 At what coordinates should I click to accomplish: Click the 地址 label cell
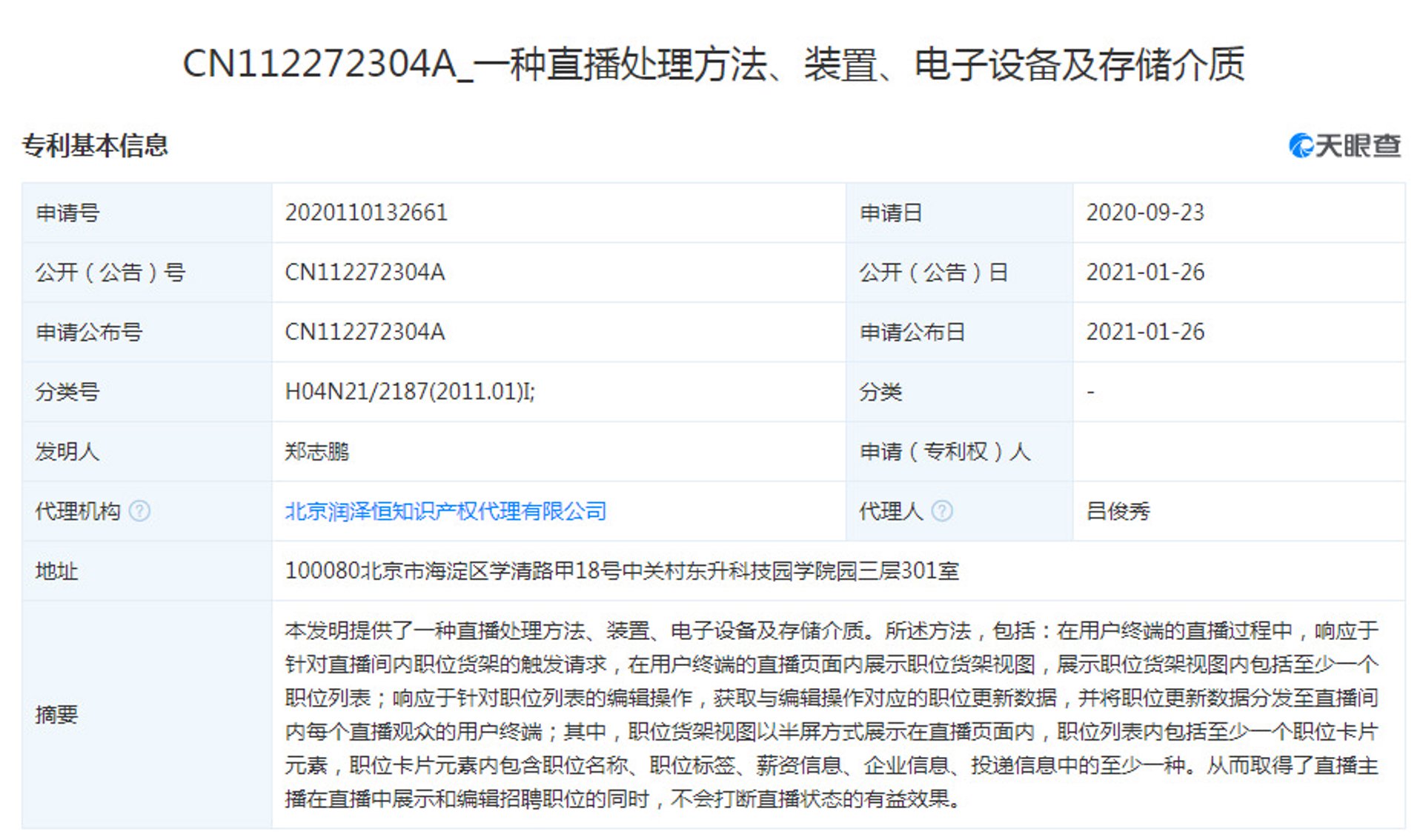pyautogui.click(x=147, y=571)
